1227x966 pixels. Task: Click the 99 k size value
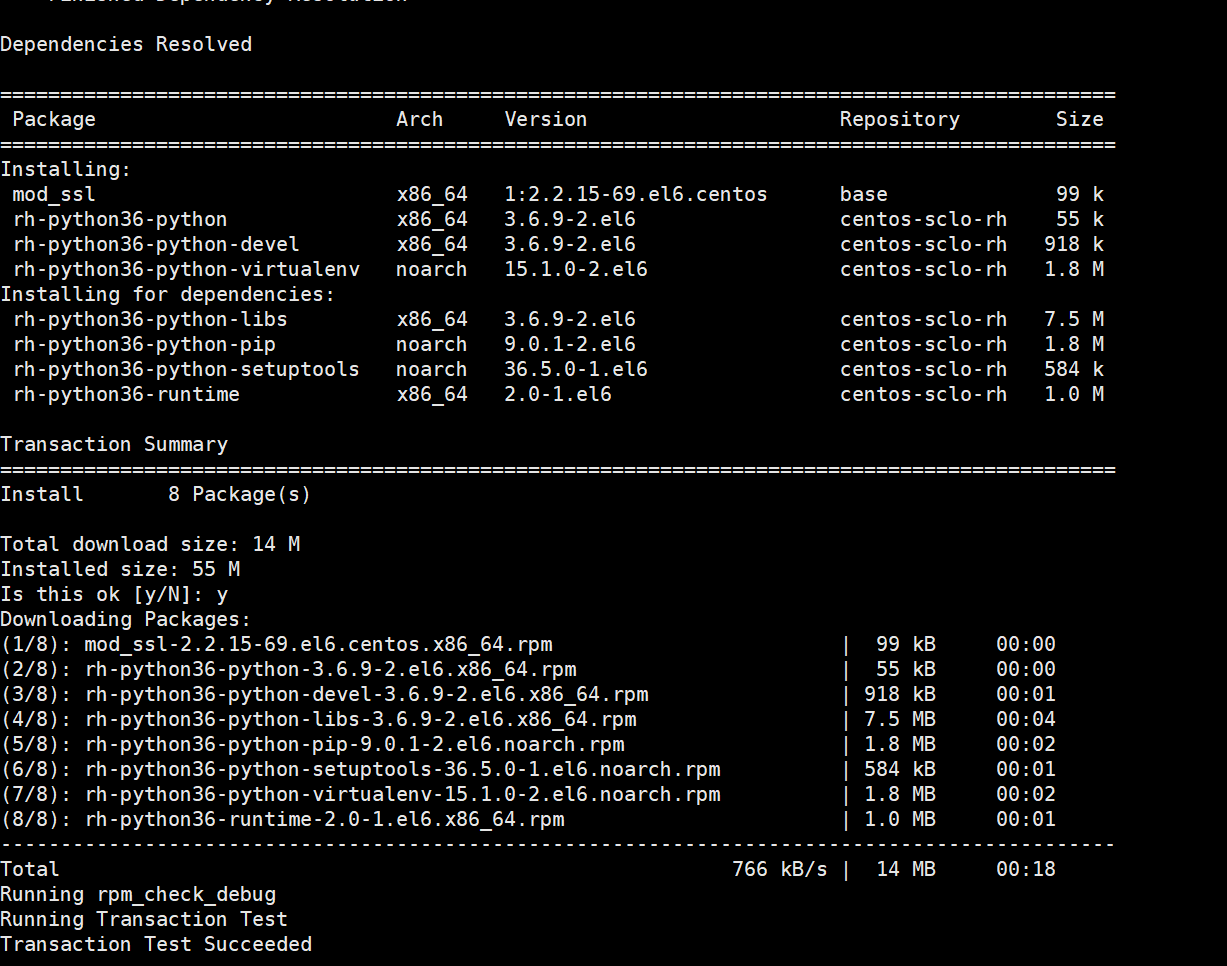pyautogui.click(x=1080, y=194)
